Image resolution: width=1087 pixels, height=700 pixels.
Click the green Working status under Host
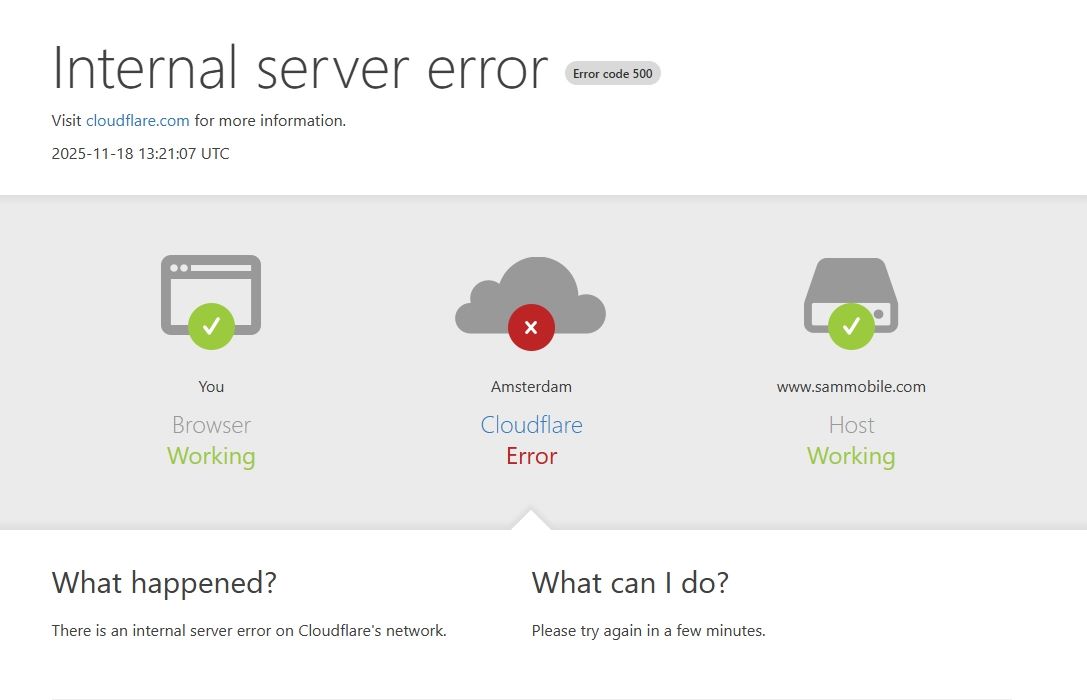pyautogui.click(x=851, y=456)
